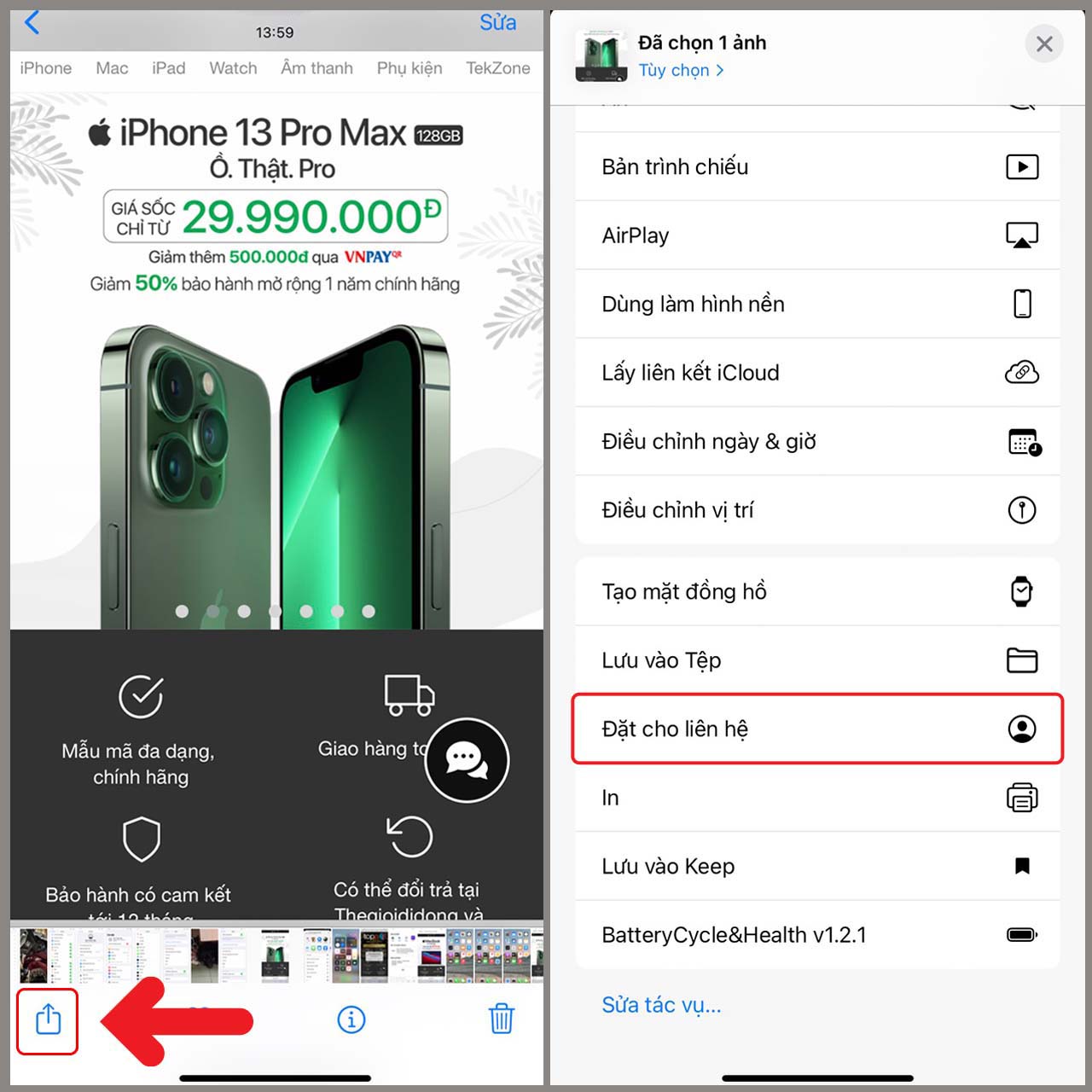The image size is (1092, 1092).
Task: Tap the return arrow icon above Có thể đổi trả
Action: click(409, 836)
